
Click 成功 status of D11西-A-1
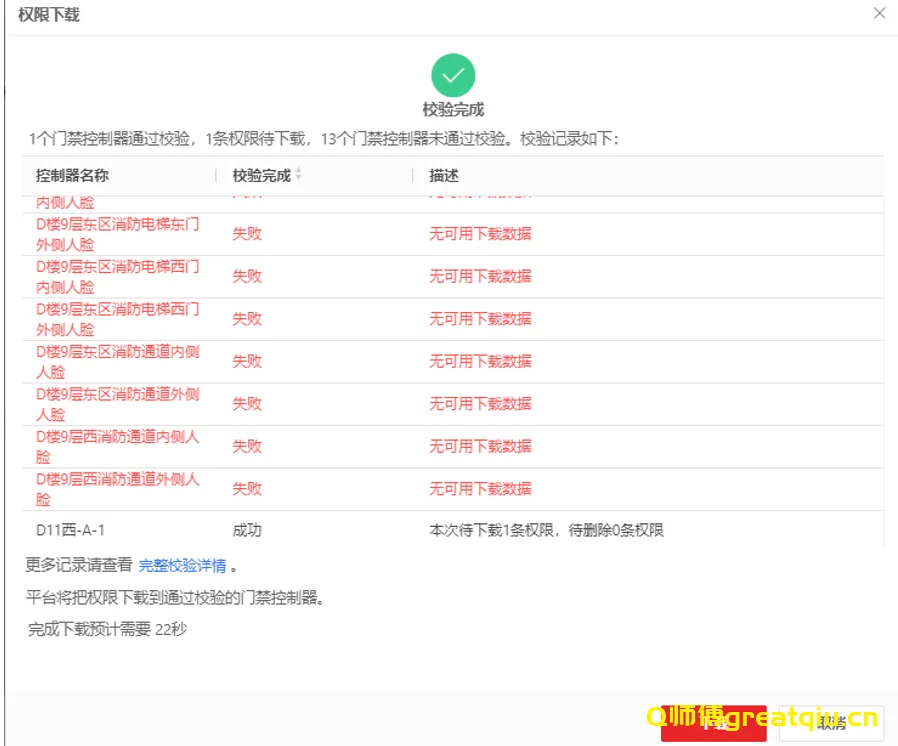point(247,530)
